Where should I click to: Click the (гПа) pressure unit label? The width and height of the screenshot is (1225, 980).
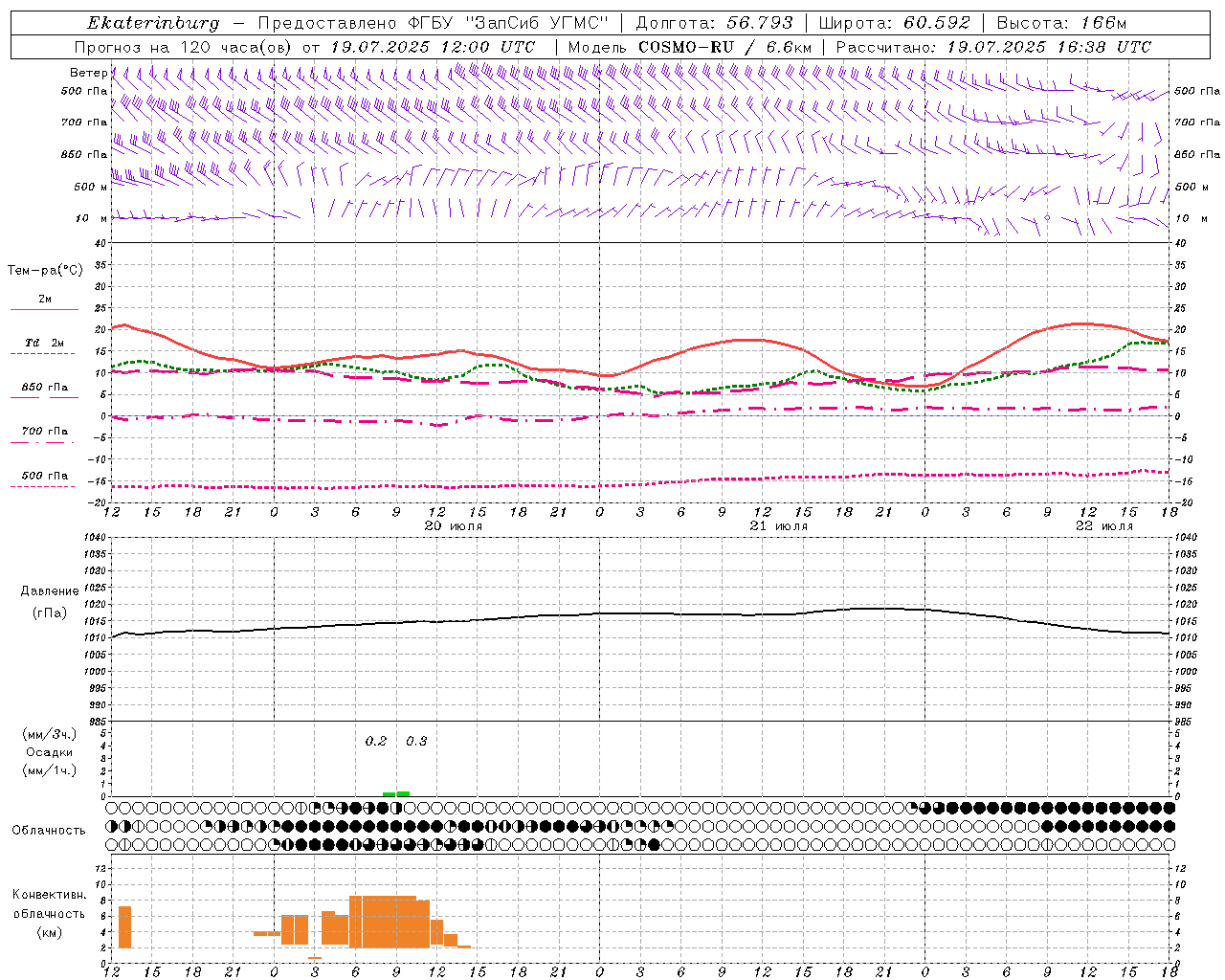(x=50, y=613)
